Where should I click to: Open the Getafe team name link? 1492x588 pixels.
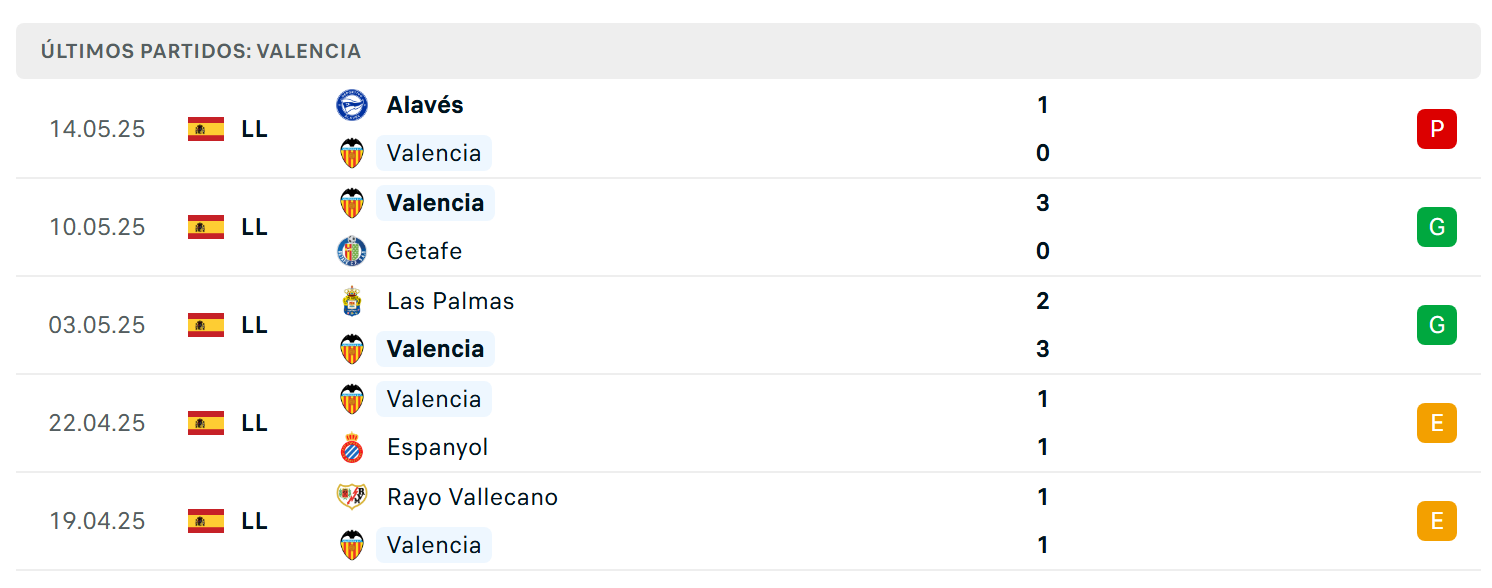click(425, 251)
